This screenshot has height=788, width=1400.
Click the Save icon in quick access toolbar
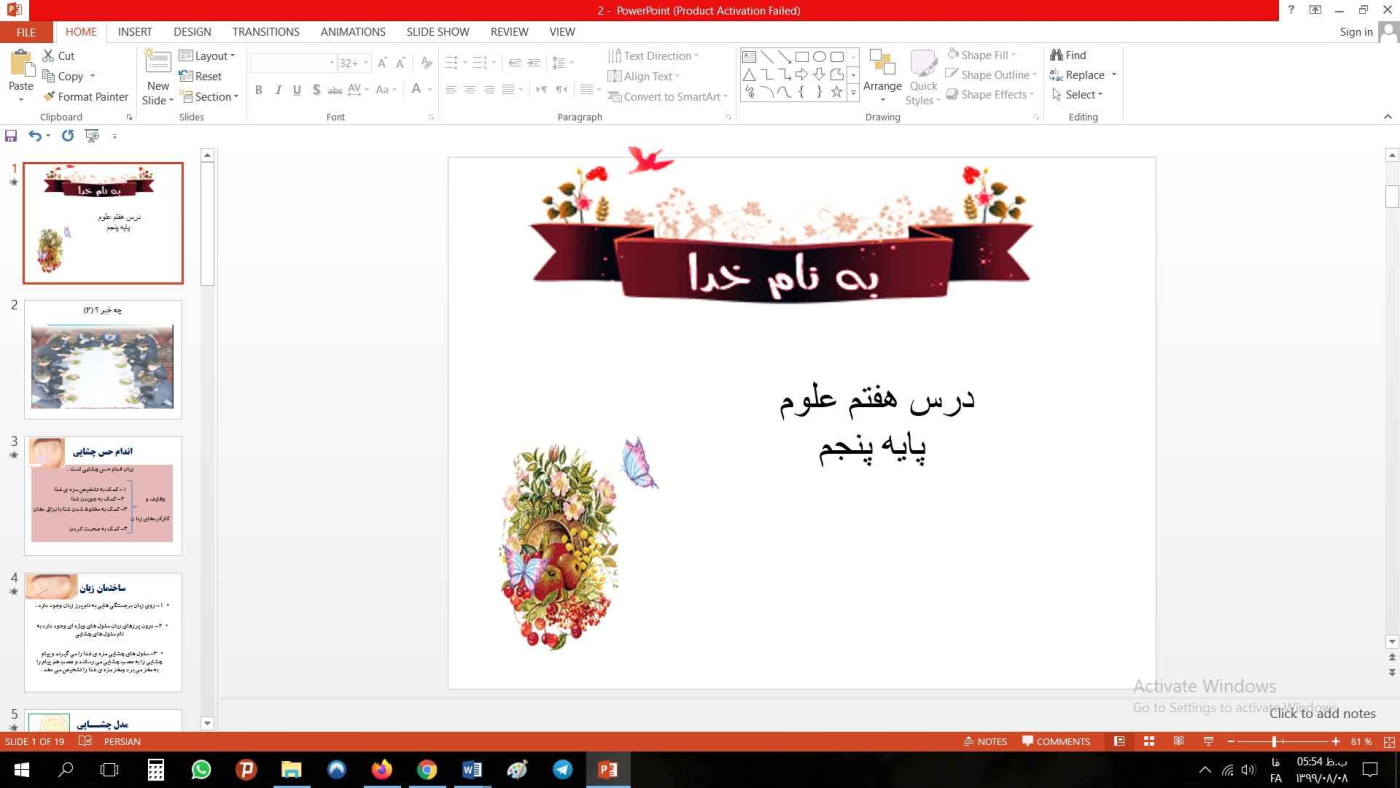(11, 136)
